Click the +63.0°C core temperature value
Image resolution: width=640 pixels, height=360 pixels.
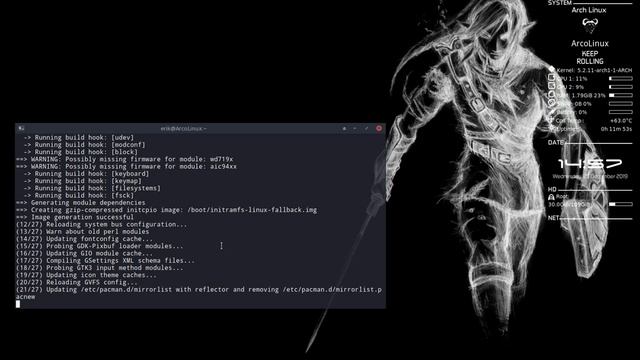621,120
